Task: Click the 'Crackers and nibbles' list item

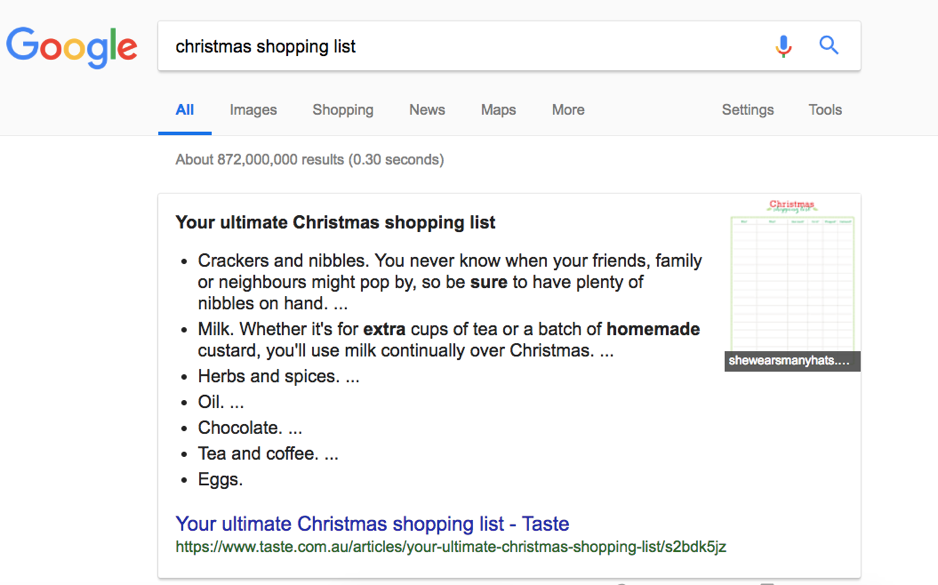Action: point(450,282)
